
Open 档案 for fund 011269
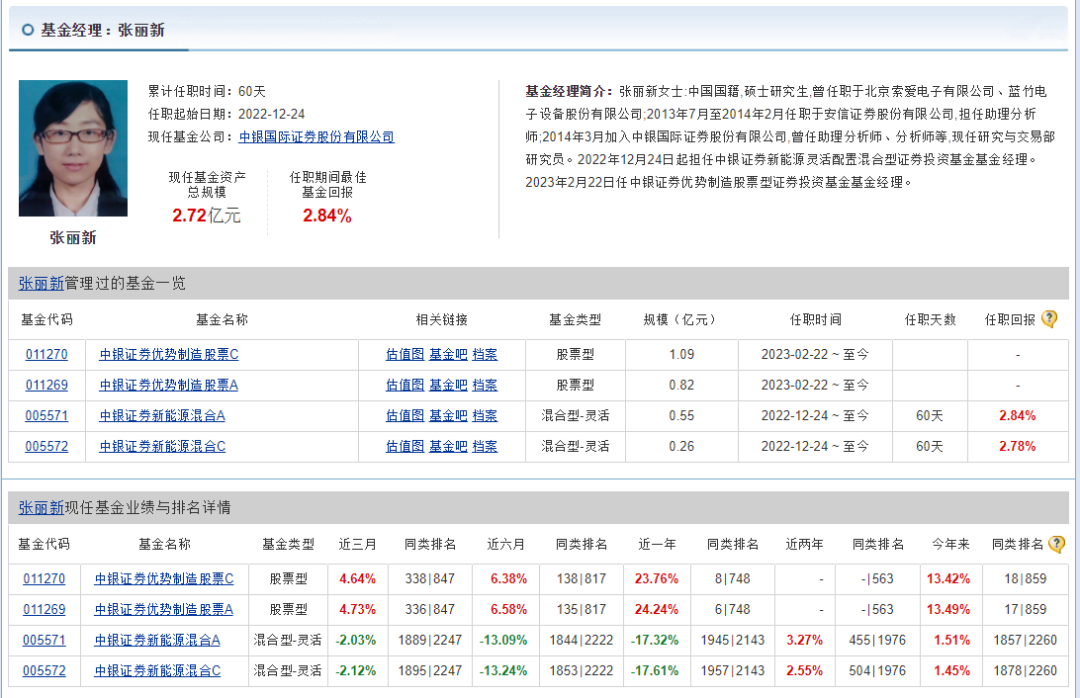(x=485, y=384)
